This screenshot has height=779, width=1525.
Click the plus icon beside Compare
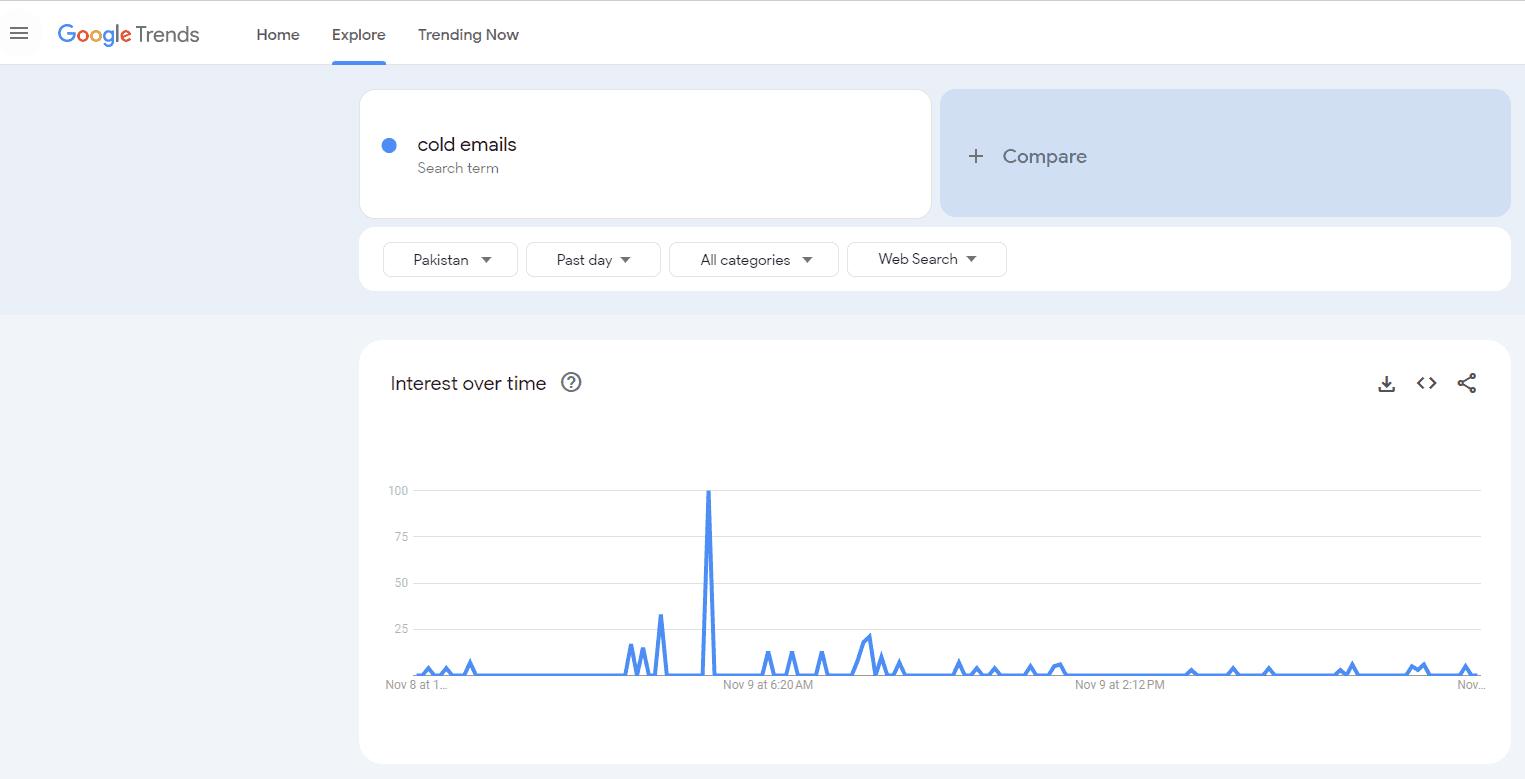[x=976, y=156]
